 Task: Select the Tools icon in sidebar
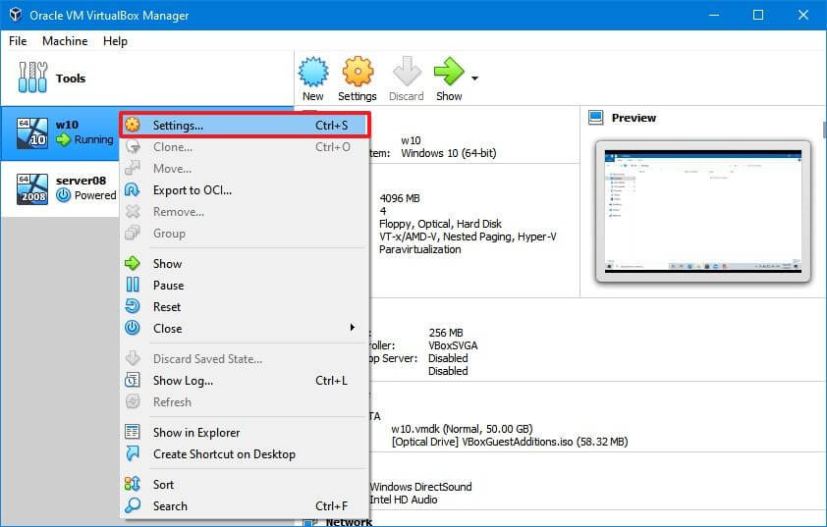[x=32, y=78]
